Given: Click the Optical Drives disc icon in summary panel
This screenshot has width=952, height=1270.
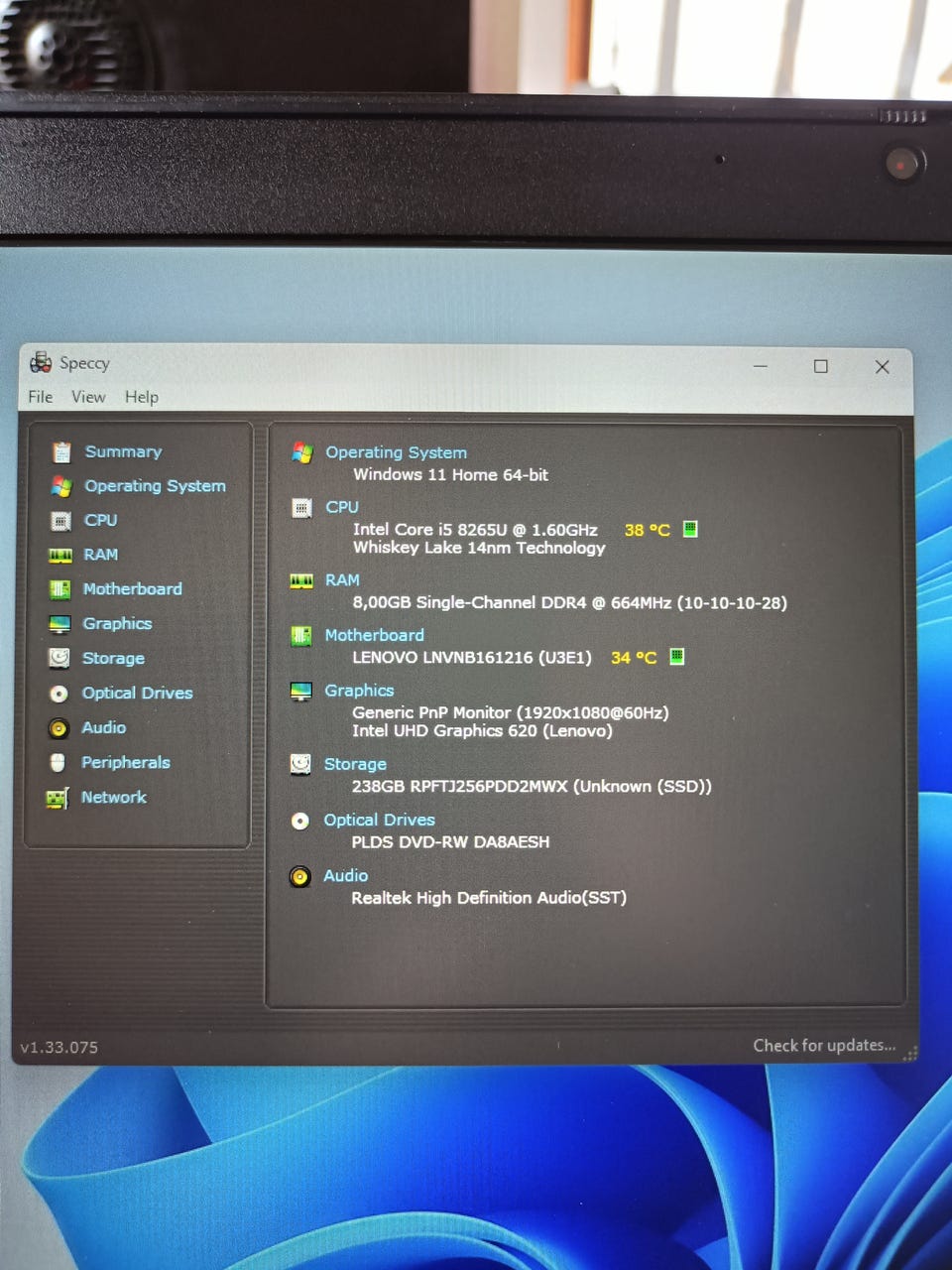Looking at the screenshot, I should 300,822.
